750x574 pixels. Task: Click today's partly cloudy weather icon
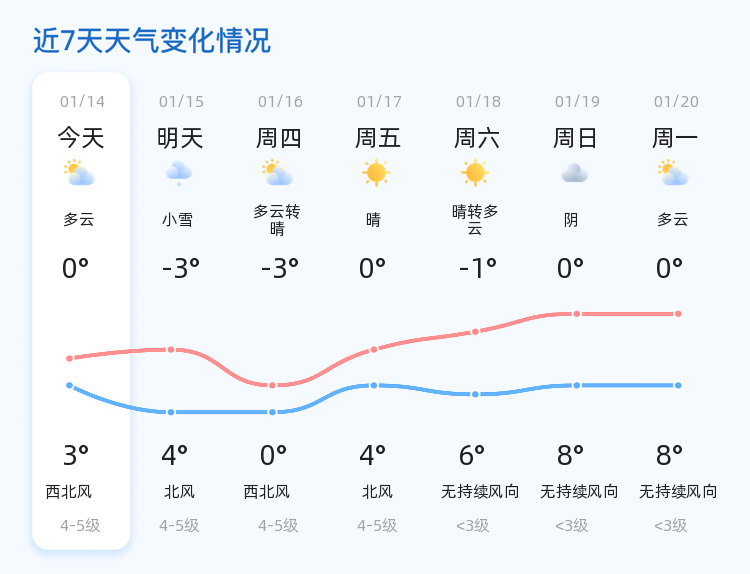point(79,173)
